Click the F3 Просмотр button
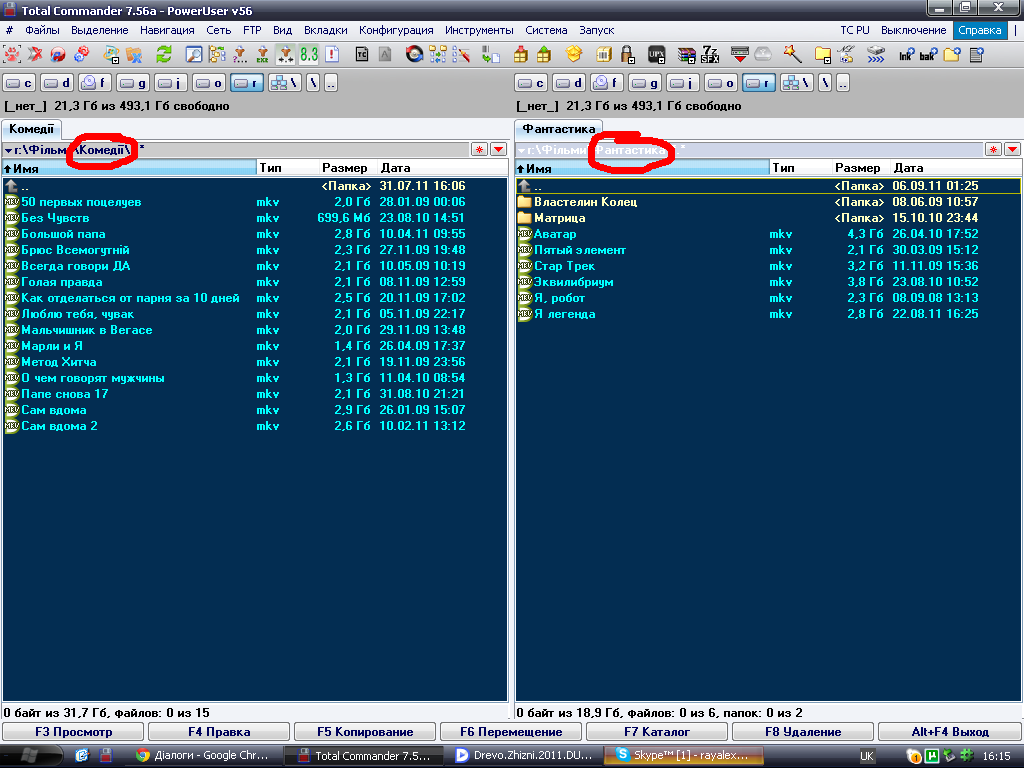The image size is (1024, 768). pos(73,731)
